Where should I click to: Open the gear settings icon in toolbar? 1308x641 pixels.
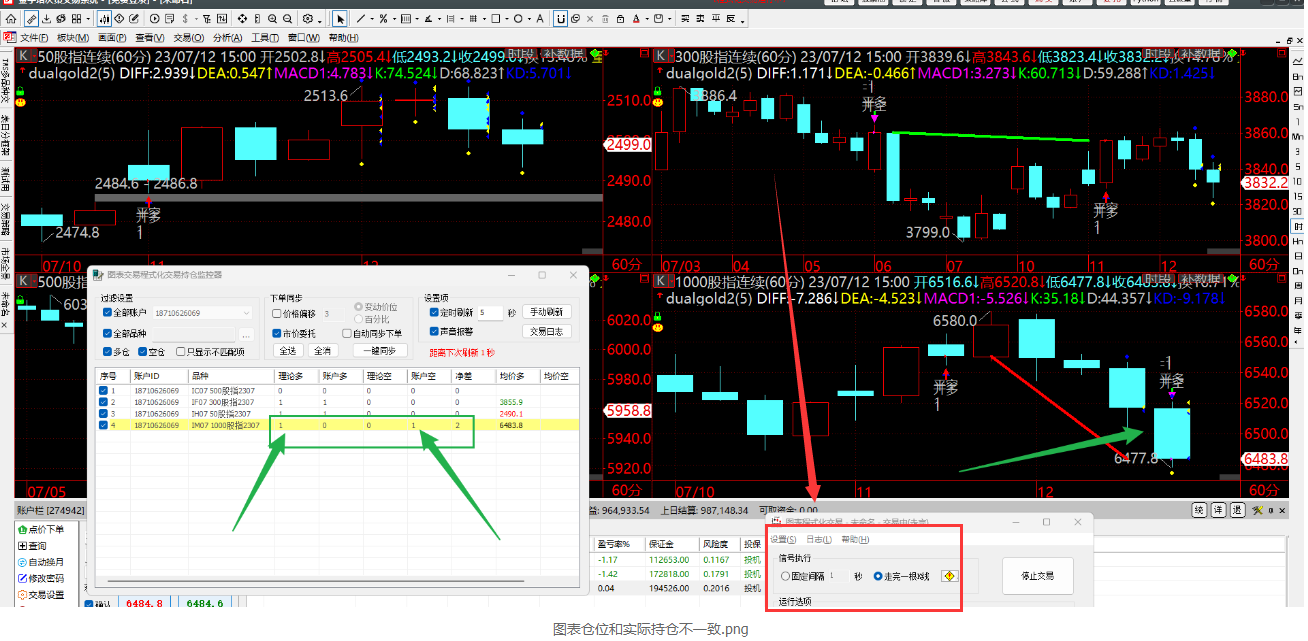pyautogui.click(x=308, y=18)
